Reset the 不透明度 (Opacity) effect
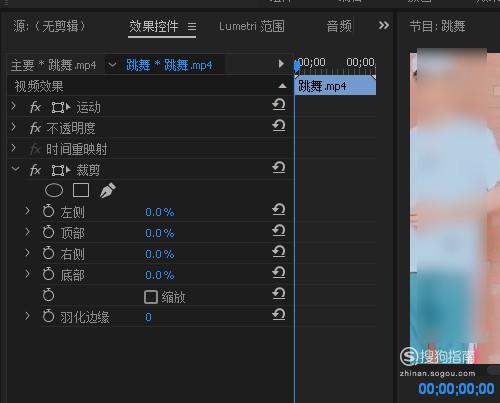The height and width of the screenshot is (403, 500). 279,126
